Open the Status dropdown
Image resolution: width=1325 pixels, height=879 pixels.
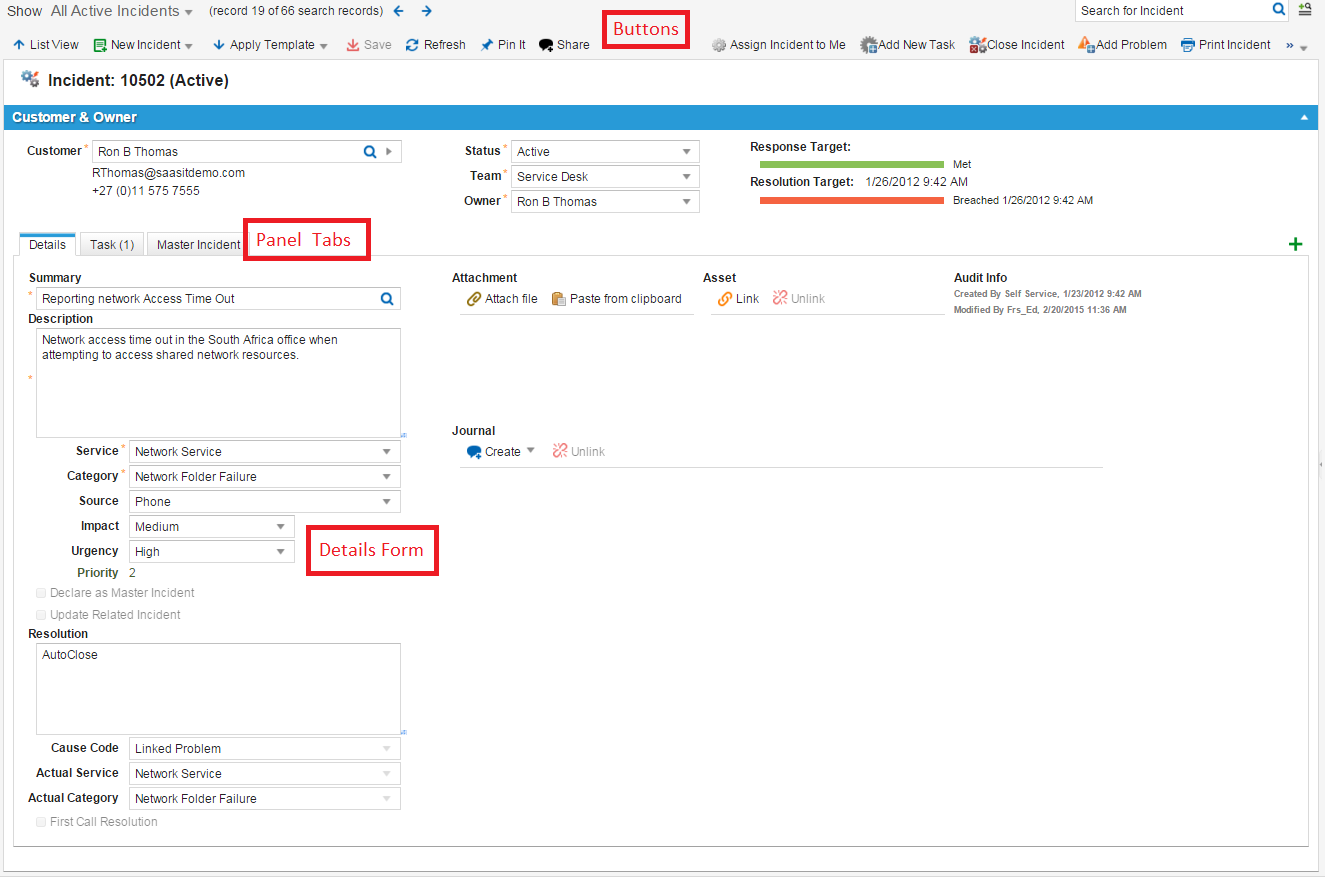pos(687,152)
